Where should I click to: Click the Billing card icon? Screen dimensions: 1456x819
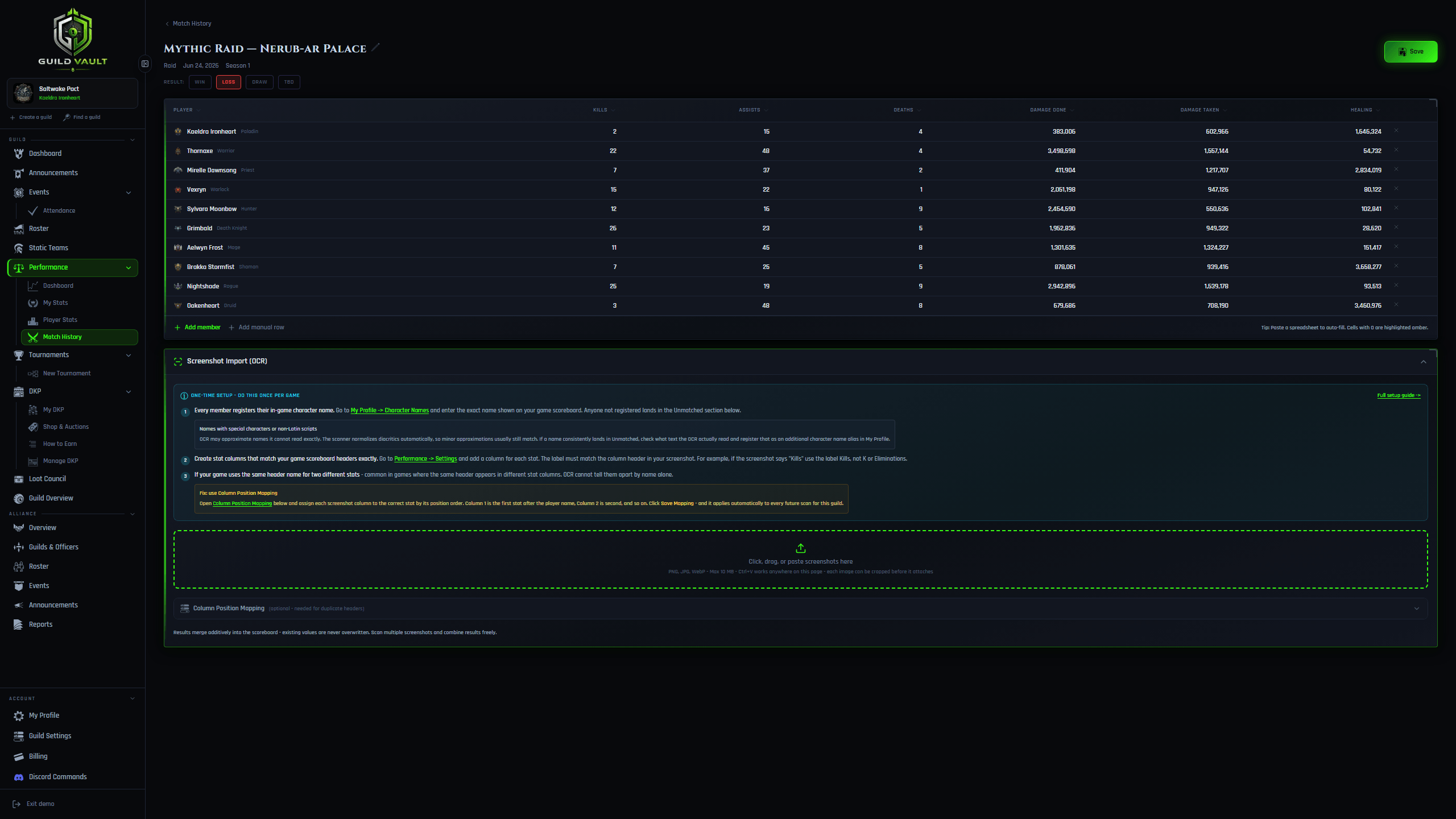pyautogui.click(x=19, y=756)
